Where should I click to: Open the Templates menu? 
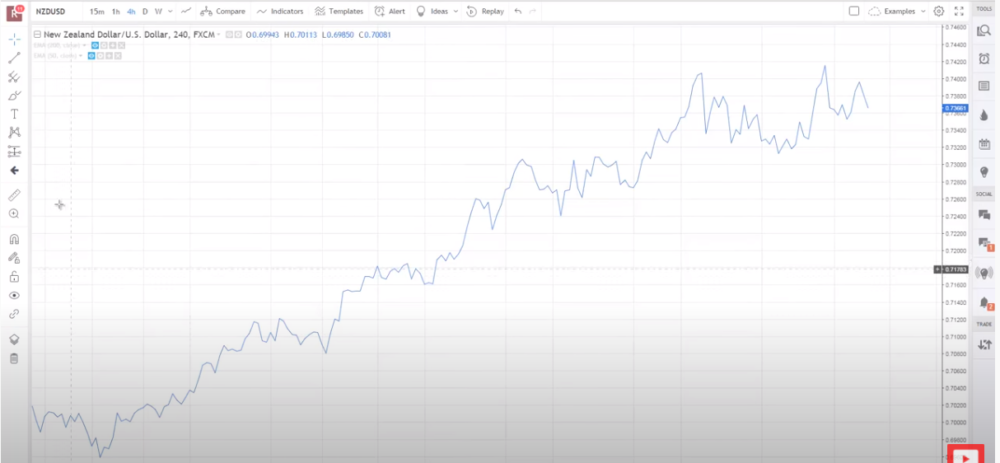[x=339, y=11]
